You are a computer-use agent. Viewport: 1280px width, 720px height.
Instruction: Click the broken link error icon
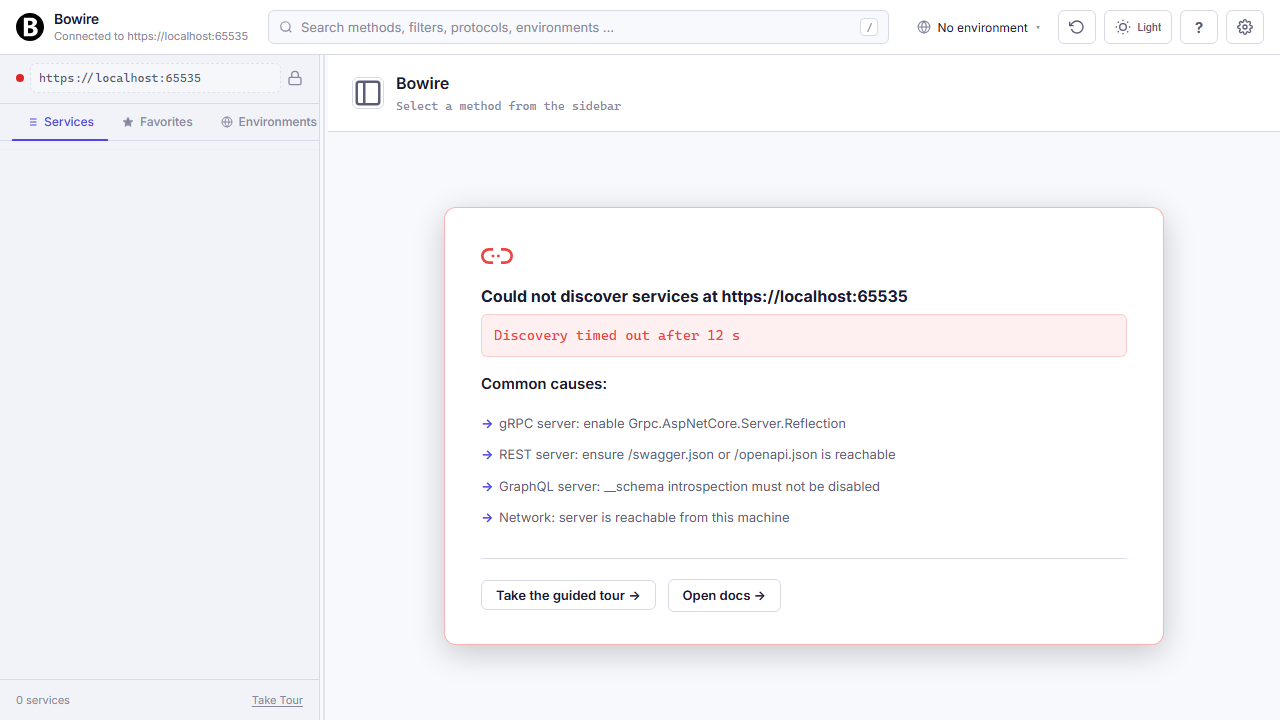[x=497, y=256]
